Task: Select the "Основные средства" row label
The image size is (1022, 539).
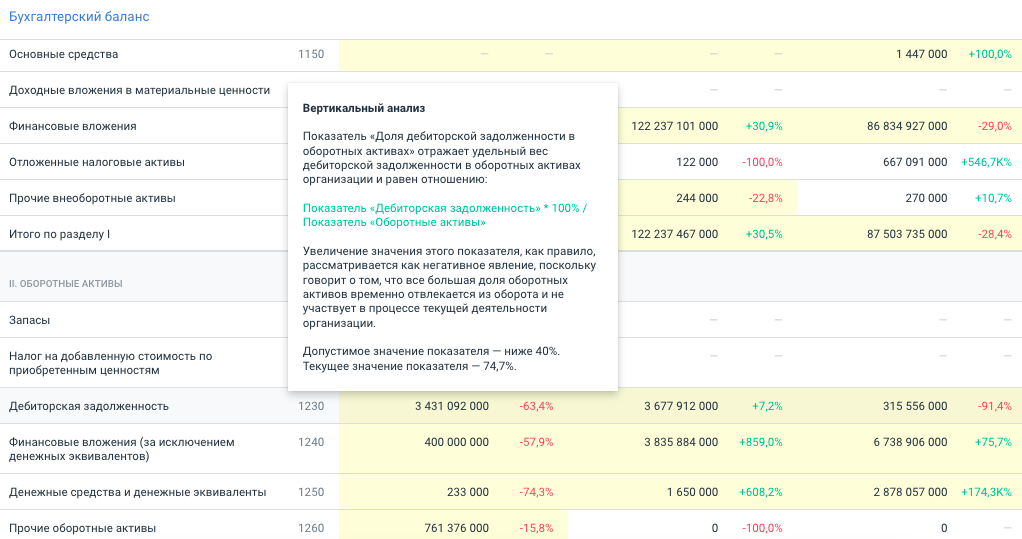Action: (63, 54)
